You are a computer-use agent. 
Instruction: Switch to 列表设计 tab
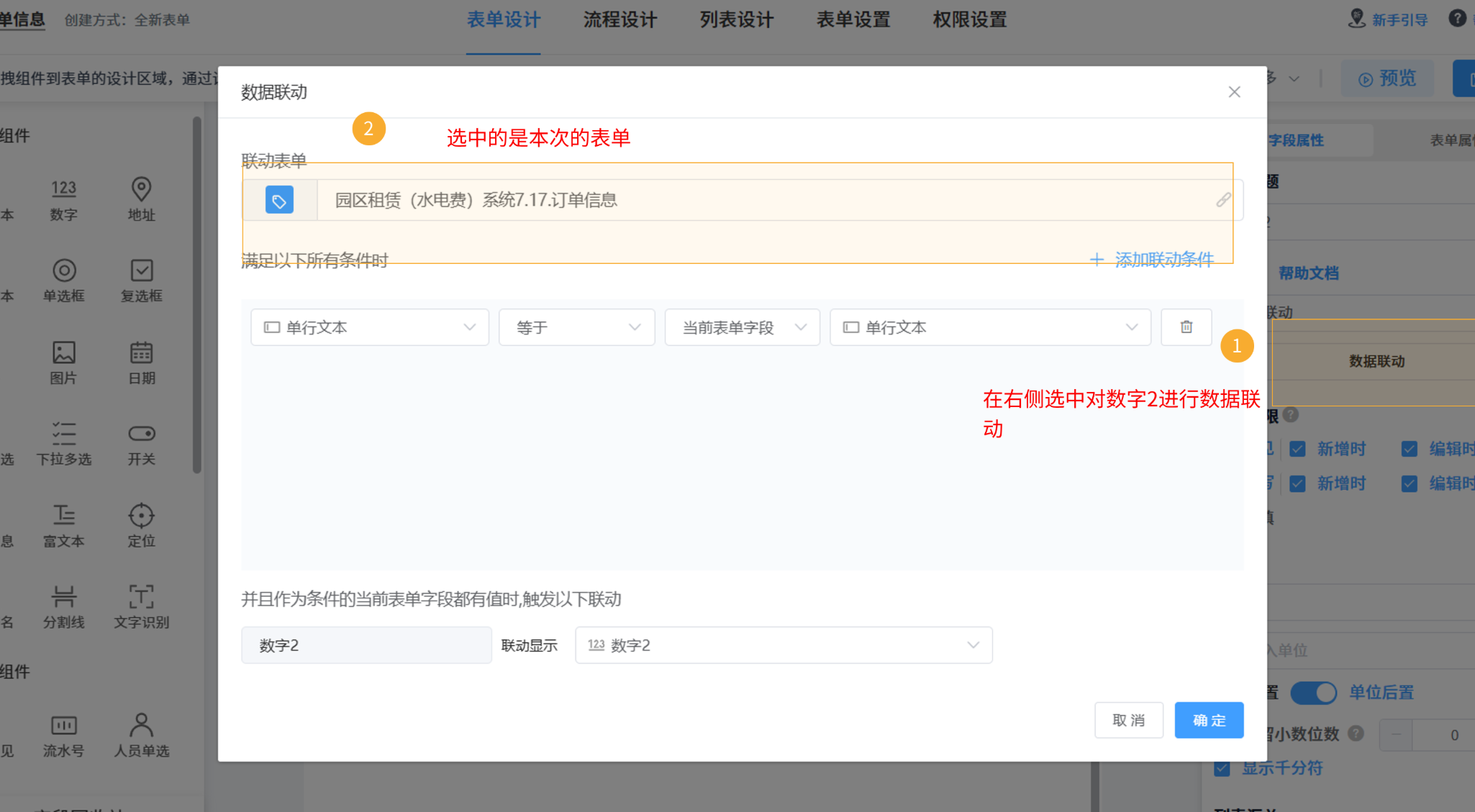[737, 20]
